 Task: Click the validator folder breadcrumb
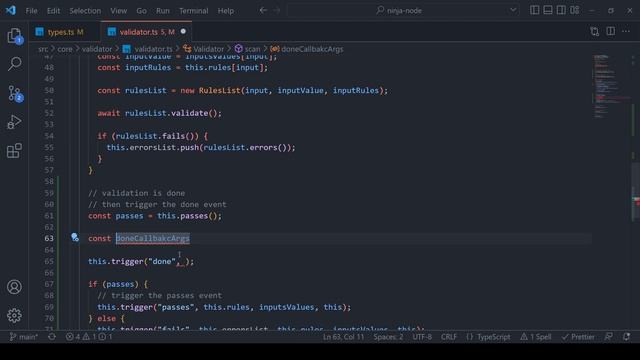click(x=97, y=49)
